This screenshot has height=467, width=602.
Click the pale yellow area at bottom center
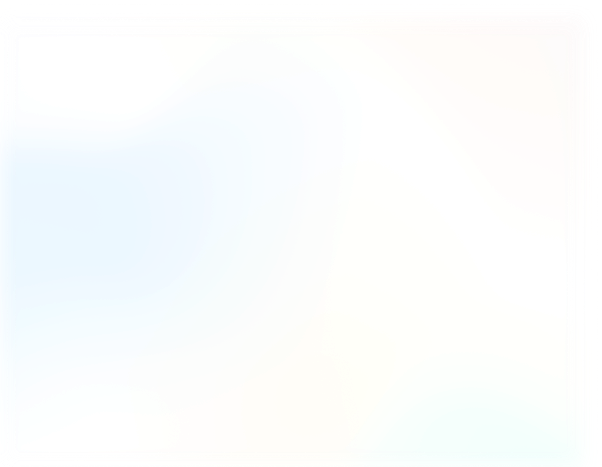pos(300,400)
